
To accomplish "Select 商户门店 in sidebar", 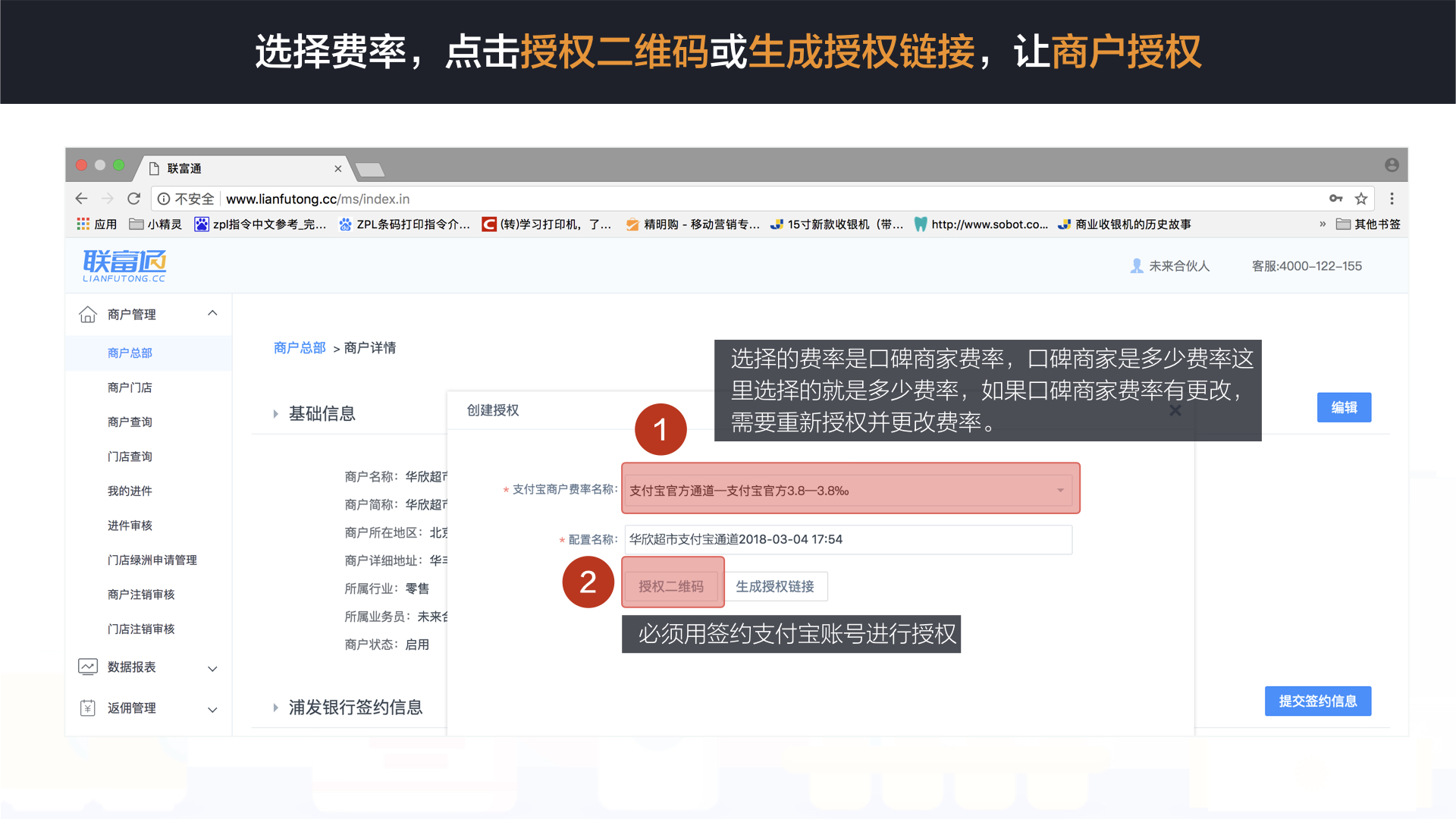I will click(130, 388).
